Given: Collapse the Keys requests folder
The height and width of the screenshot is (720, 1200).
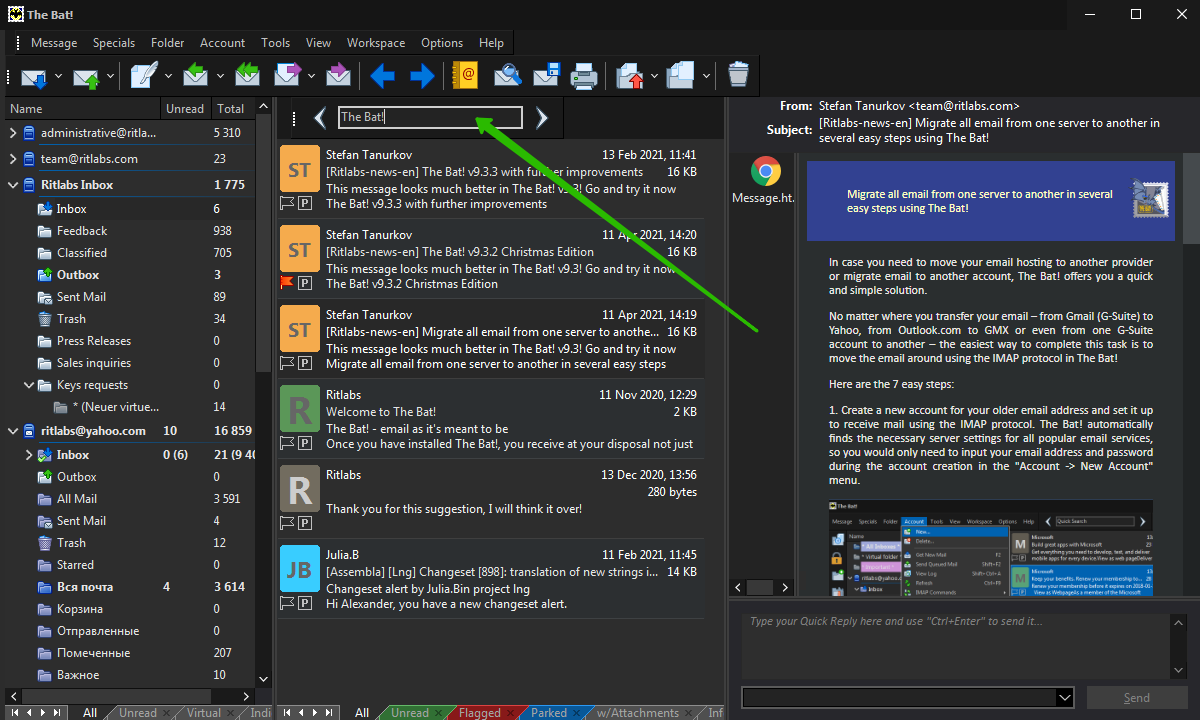Looking at the screenshot, I should (30, 385).
